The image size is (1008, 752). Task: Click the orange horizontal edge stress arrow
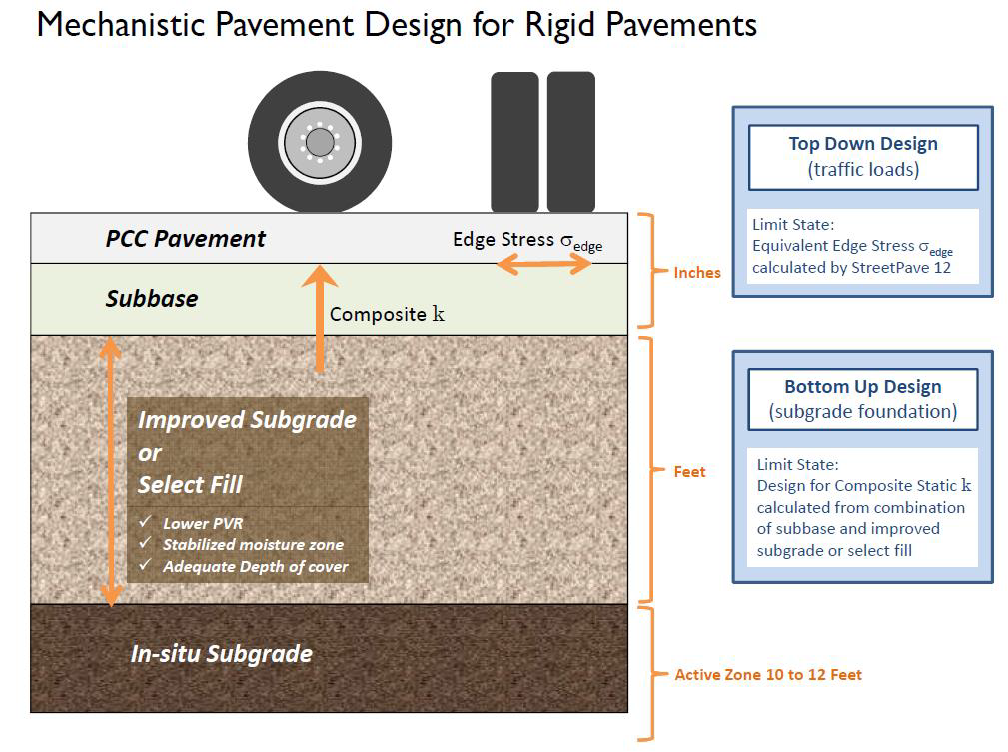coord(545,264)
